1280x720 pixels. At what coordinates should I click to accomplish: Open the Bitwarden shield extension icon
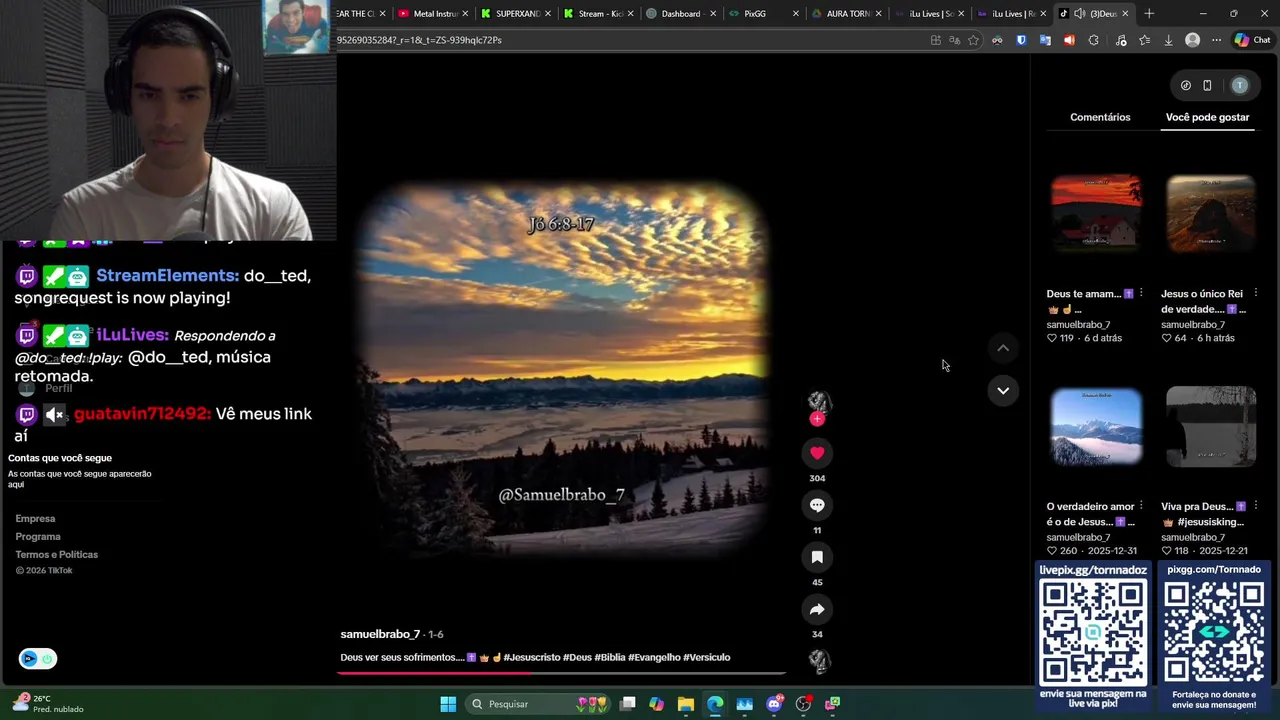pos(1021,40)
